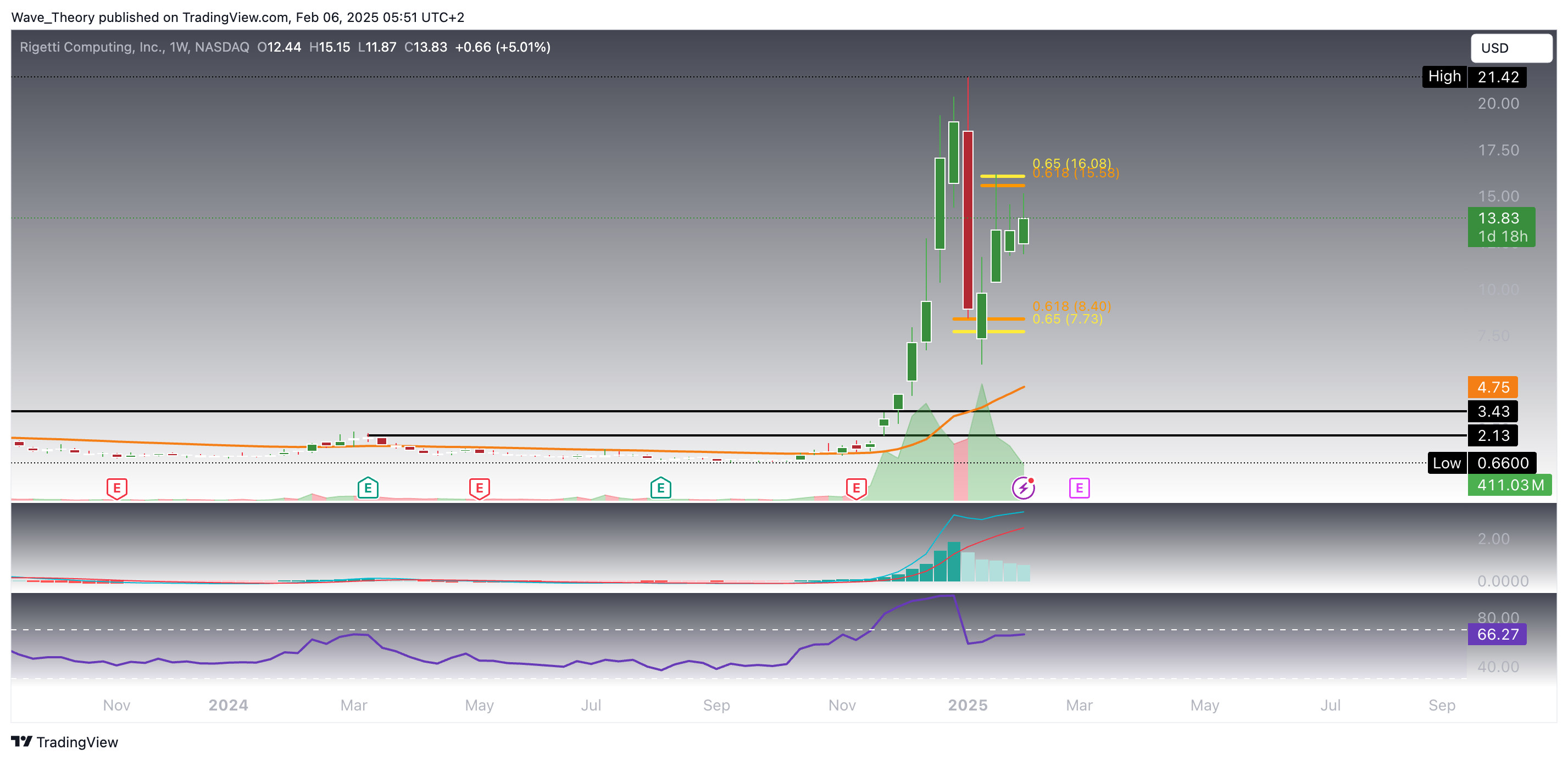Click the 2024 label on time axis
Image resolution: width=1568 pixels, height=761 pixels.
[x=228, y=706]
